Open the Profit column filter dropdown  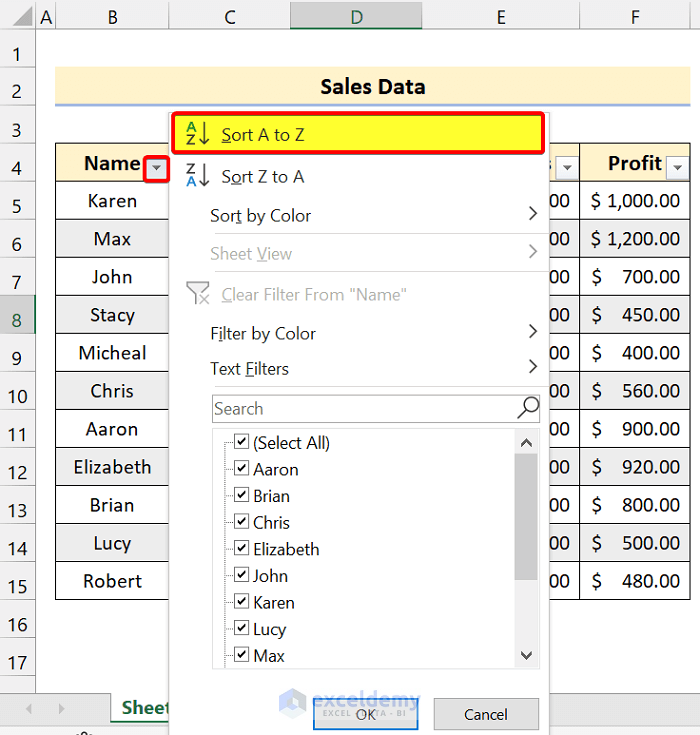pos(677,168)
